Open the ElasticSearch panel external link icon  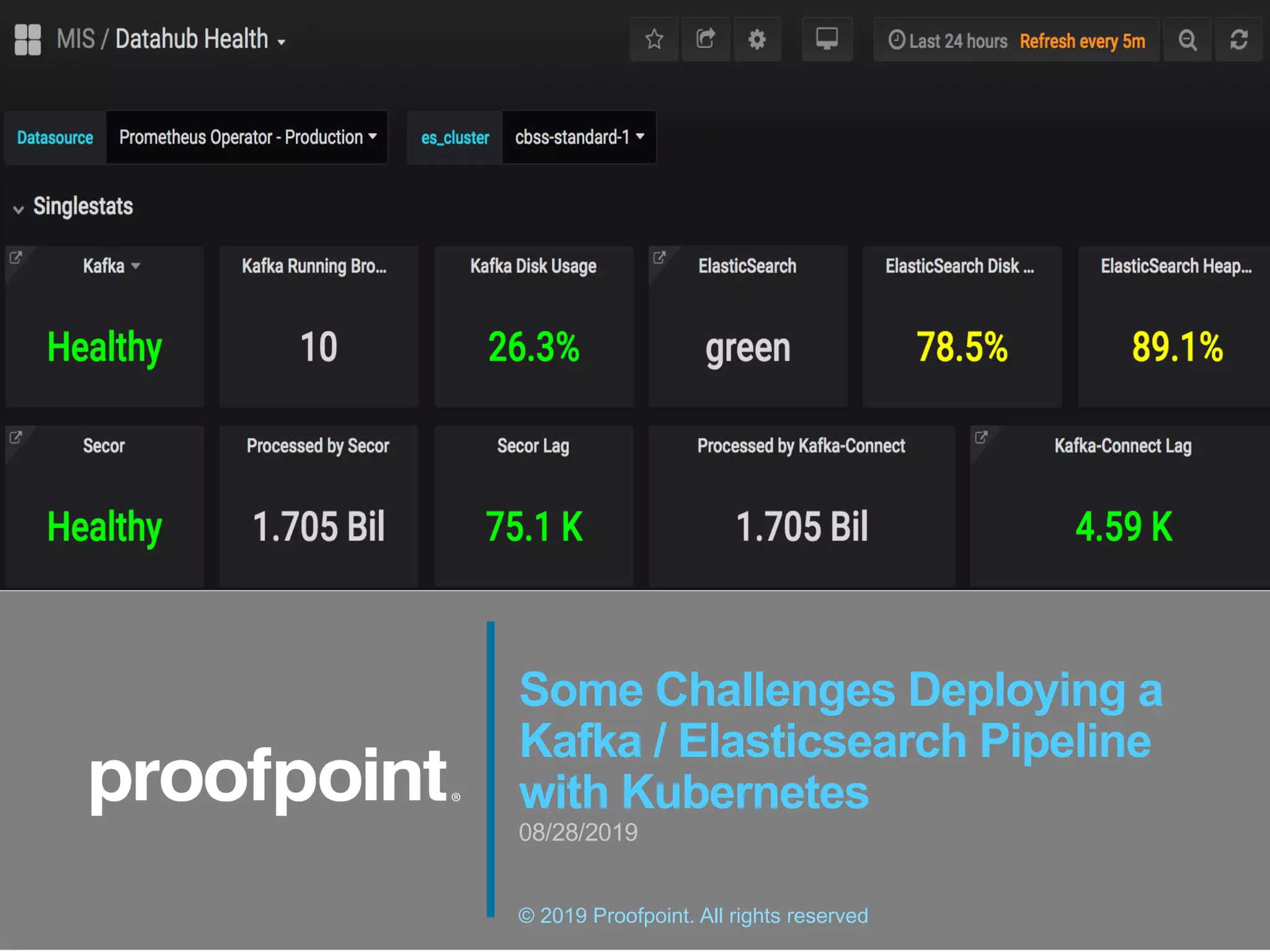[x=659, y=257]
